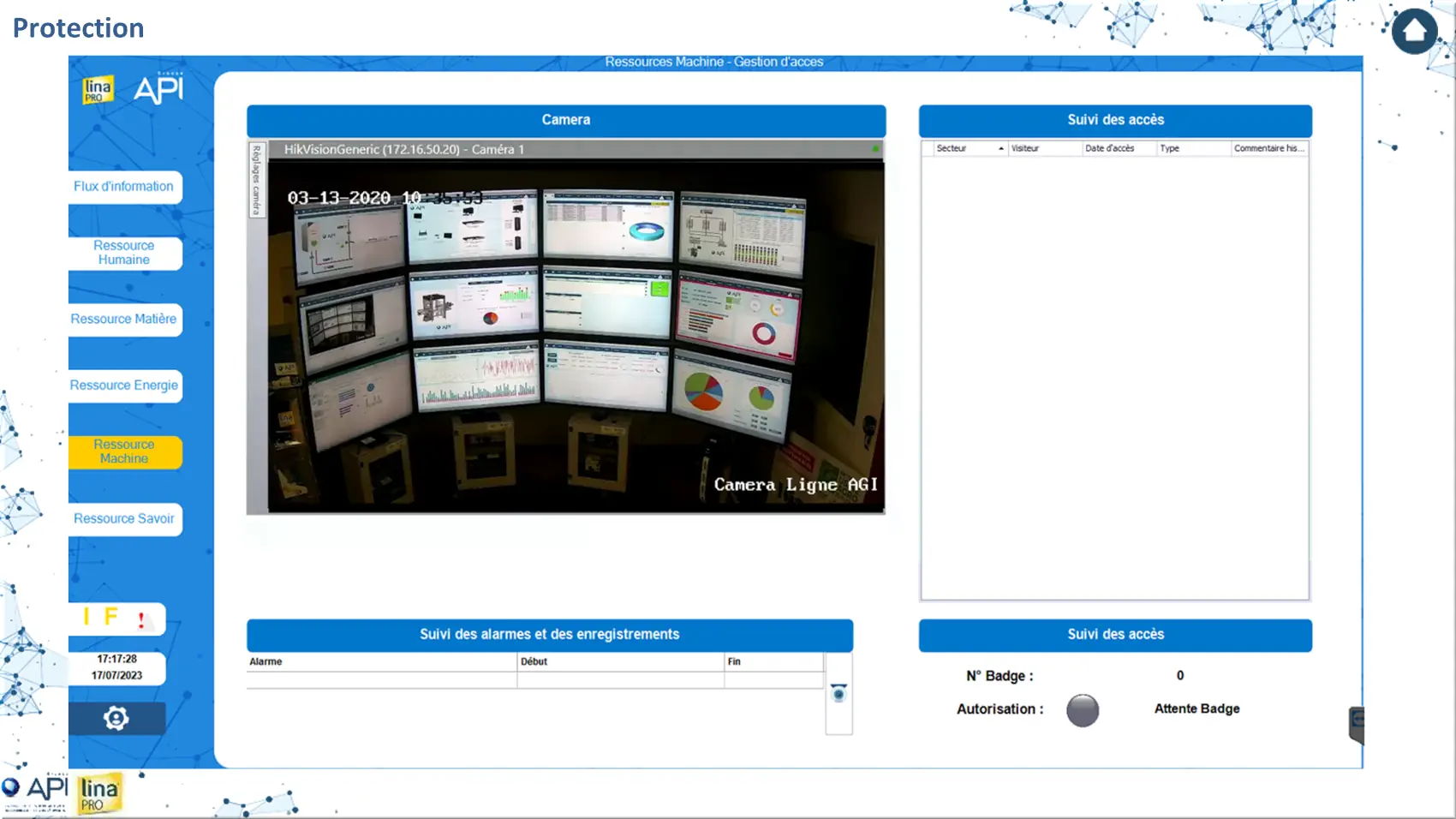
Task: Open Flux d'information page
Action: pos(124,187)
